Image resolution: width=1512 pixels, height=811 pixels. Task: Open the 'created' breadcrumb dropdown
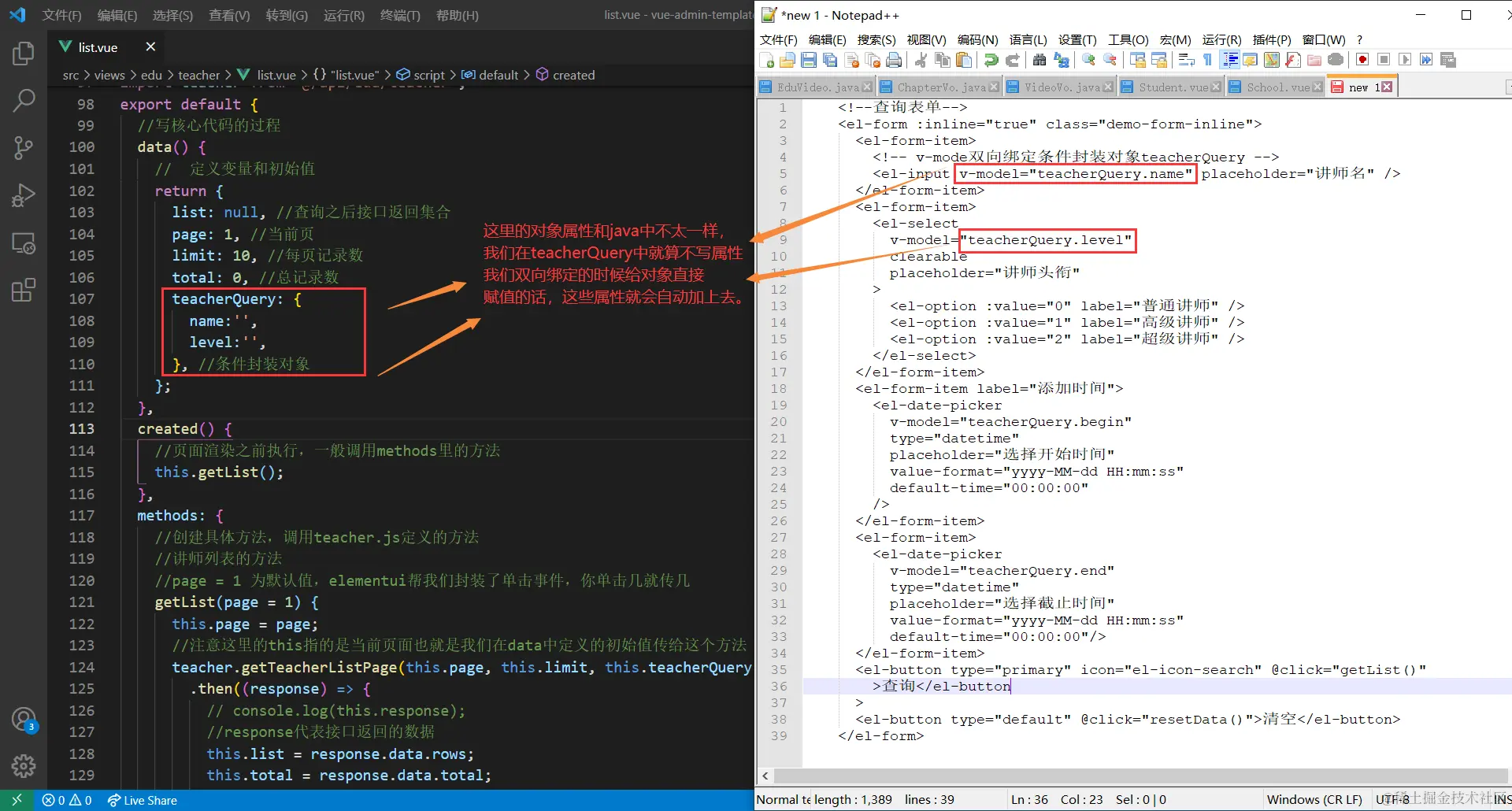tap(565, 75)
